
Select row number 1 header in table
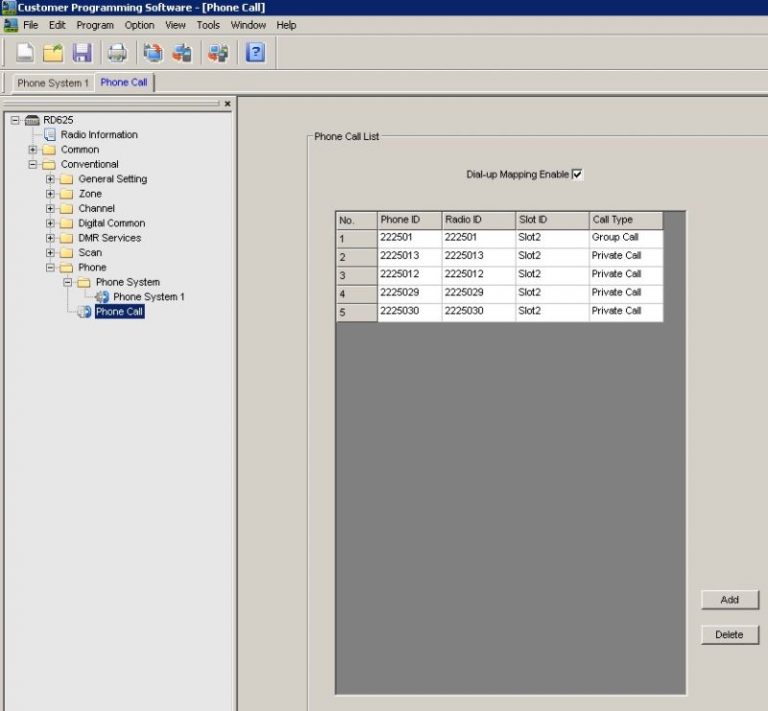(357, 239)
